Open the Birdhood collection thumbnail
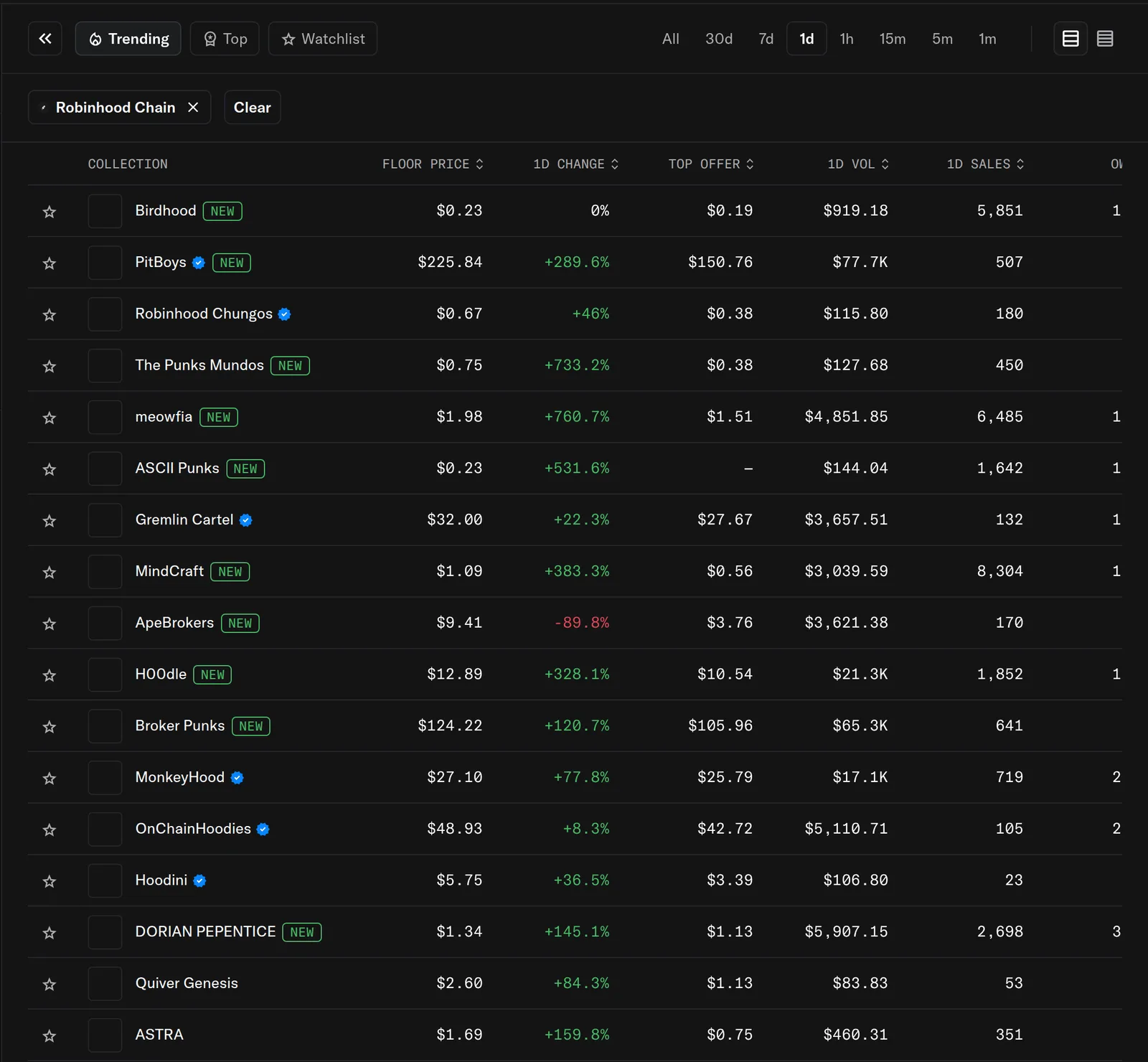1148x1062 pixels. (x=105, y=211)
